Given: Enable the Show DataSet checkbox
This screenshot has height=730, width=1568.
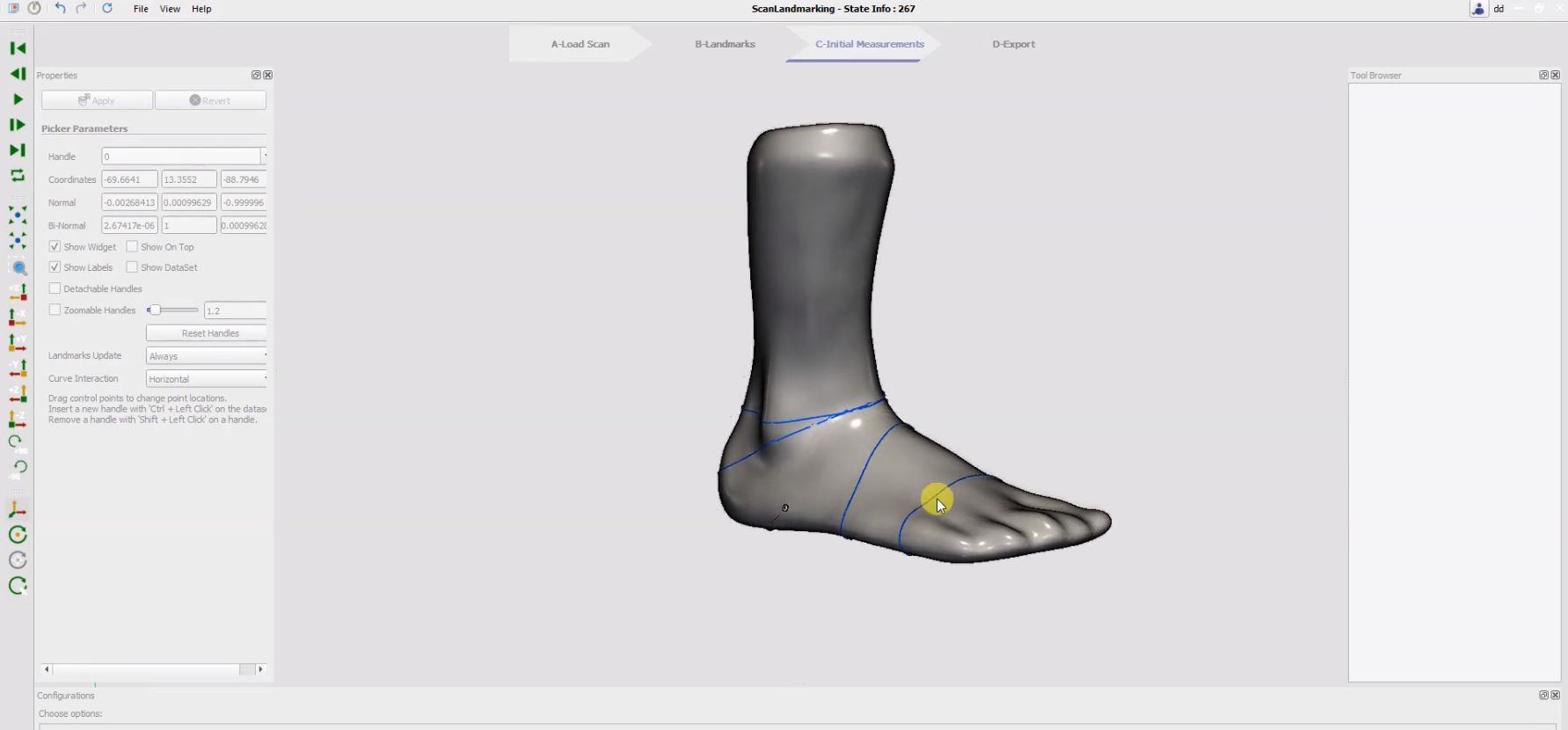Looking at the screenshot, I should 132,266.
